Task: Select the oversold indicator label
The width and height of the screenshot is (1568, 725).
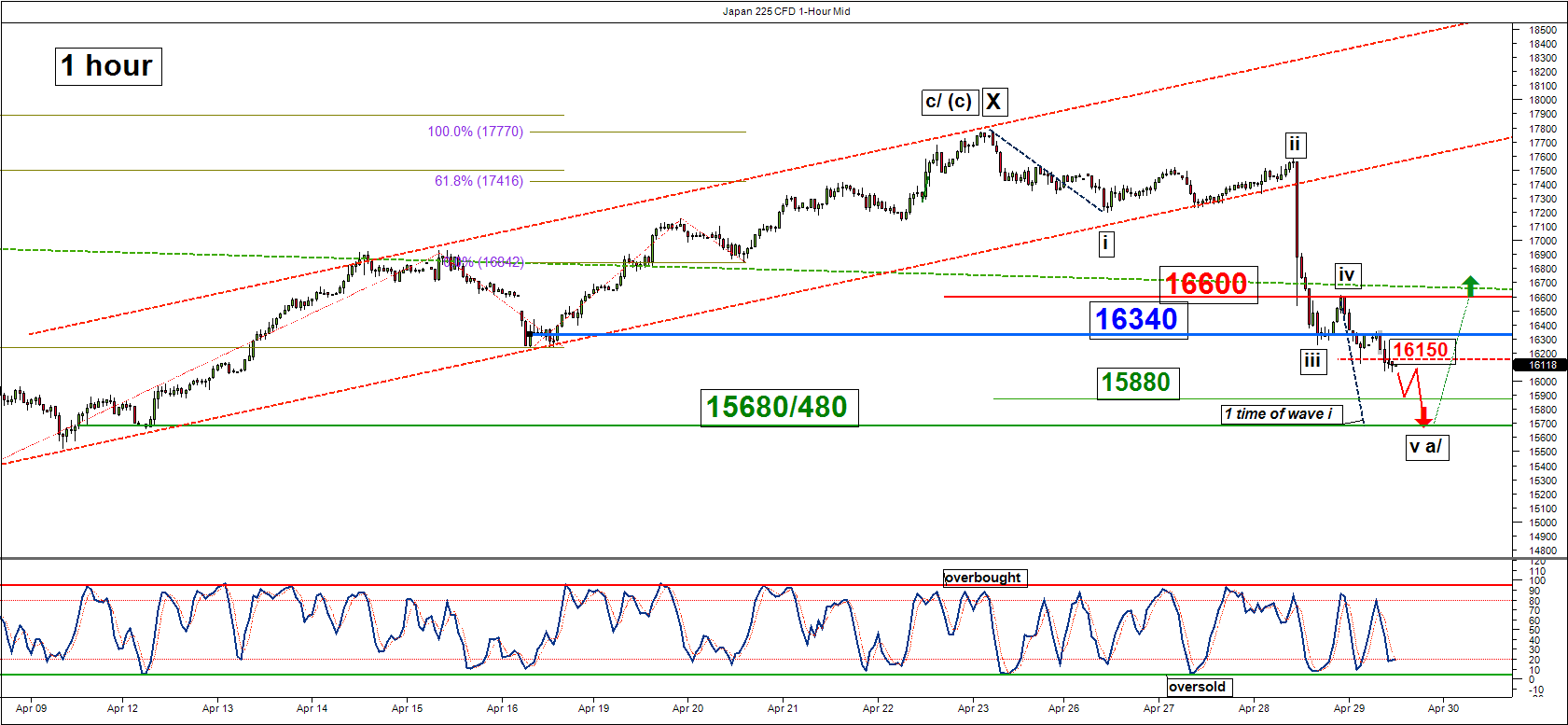Action: (x=1198, y=687)
